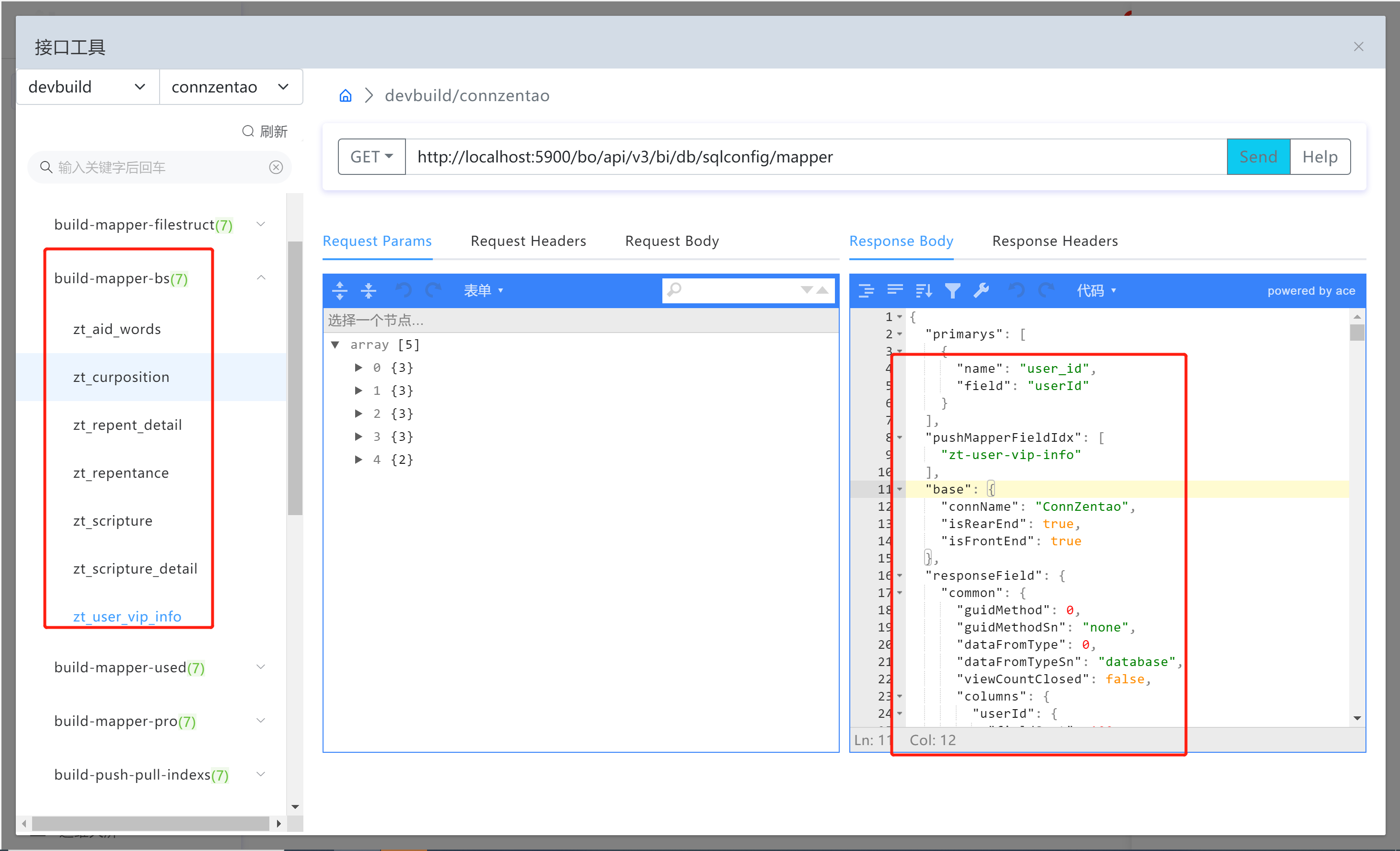Go to next search result arrow
1400x851 pixels.
pos(806,290)
